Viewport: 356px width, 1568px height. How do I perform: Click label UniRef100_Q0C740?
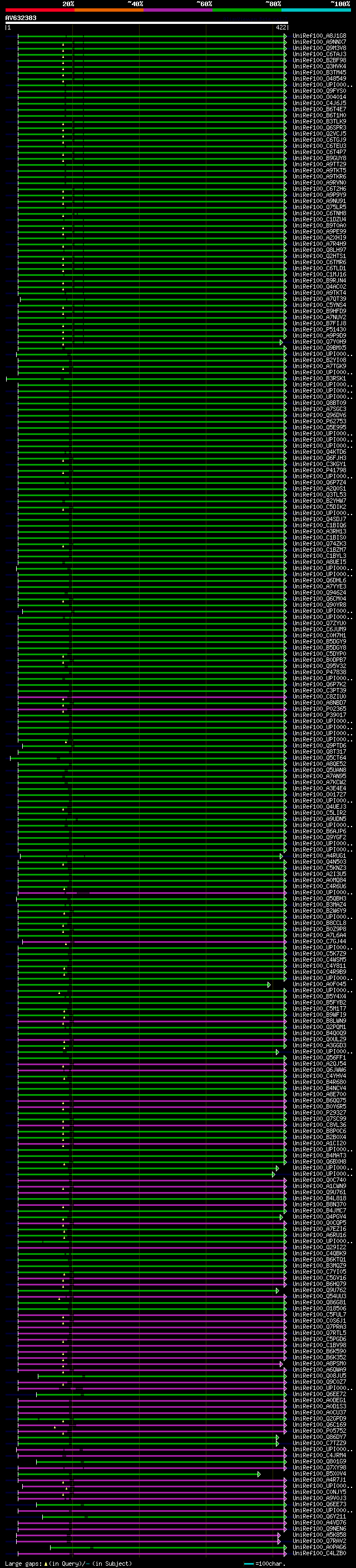point(319,1180)
